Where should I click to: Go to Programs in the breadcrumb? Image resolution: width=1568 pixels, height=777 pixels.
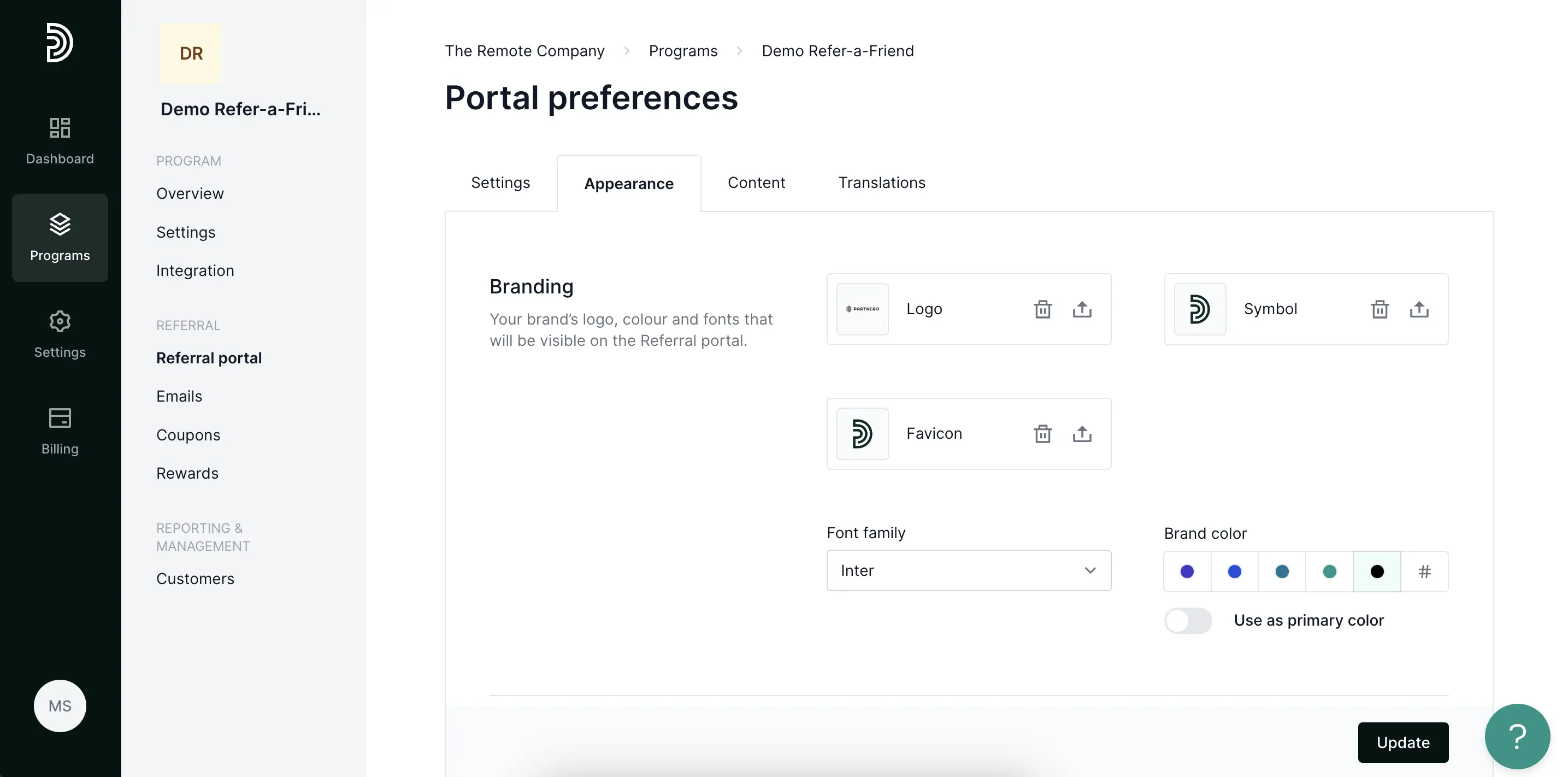click(683, 51)
